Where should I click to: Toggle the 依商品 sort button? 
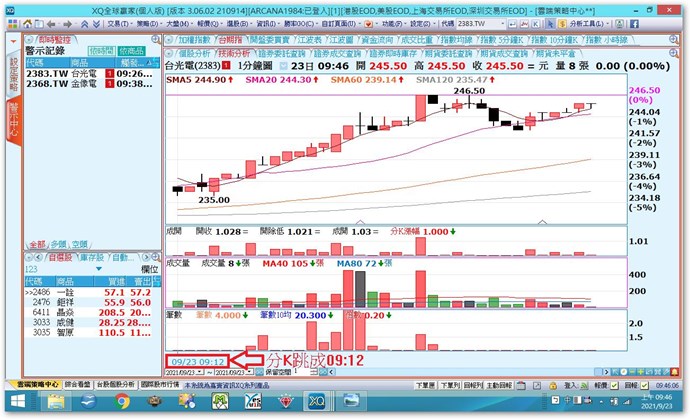pos(131,51)
